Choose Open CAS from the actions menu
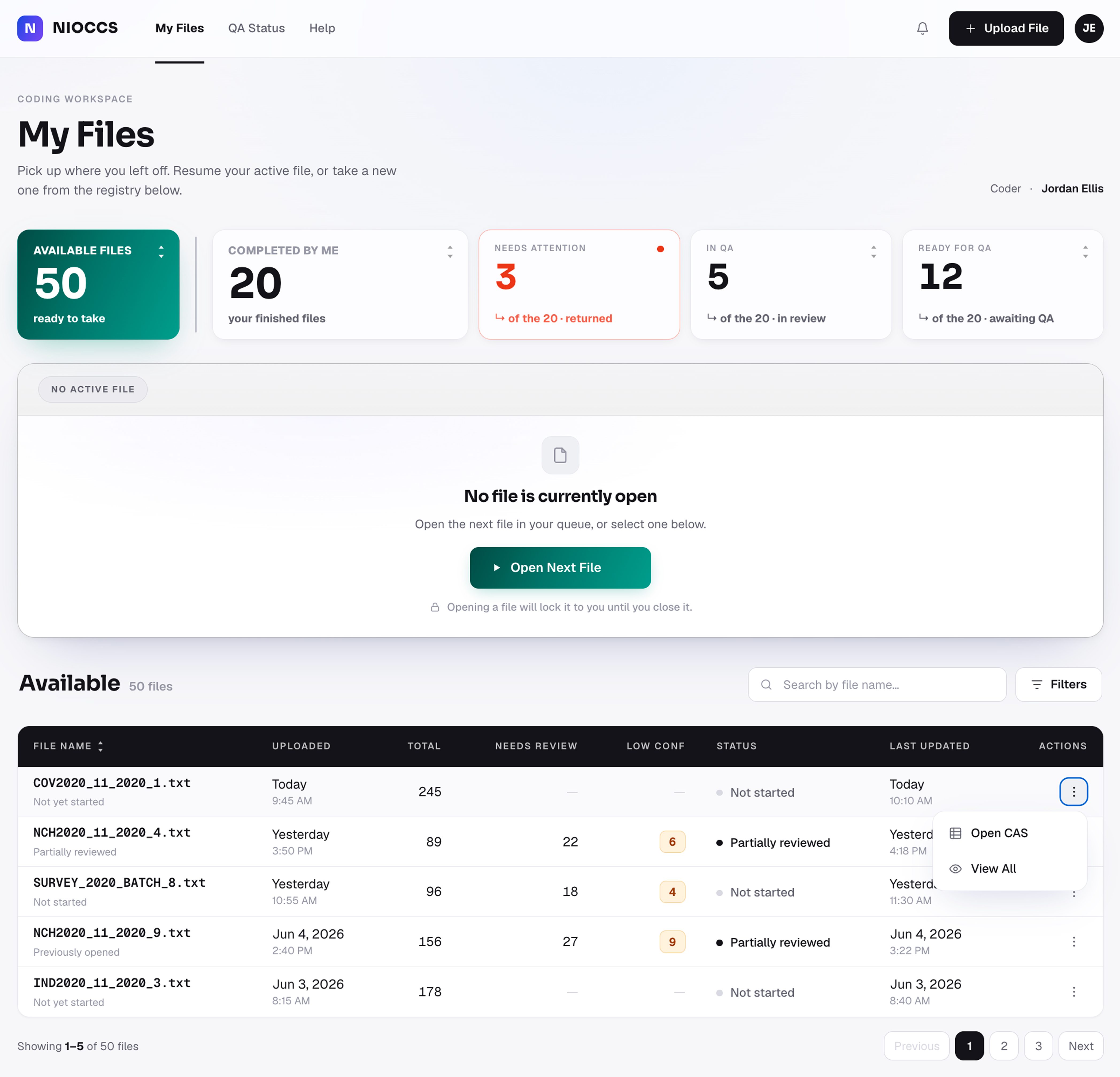 click(x=1009, y=833)
